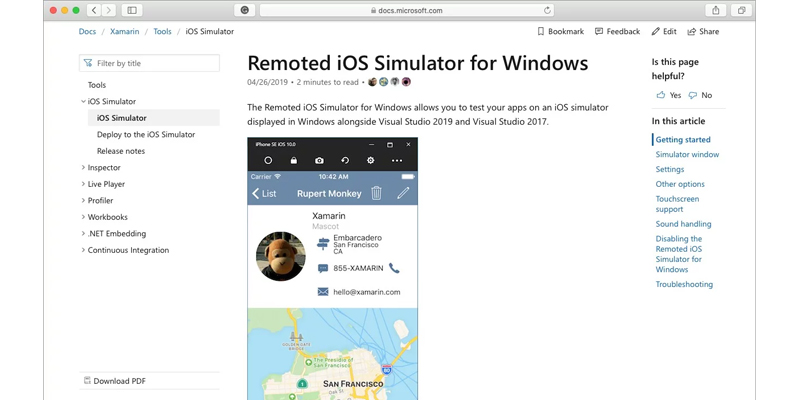Viewport: 799px width, 400px height.
Task: Click the thumbs-down No feedback icon
Action: coord(693,96)
